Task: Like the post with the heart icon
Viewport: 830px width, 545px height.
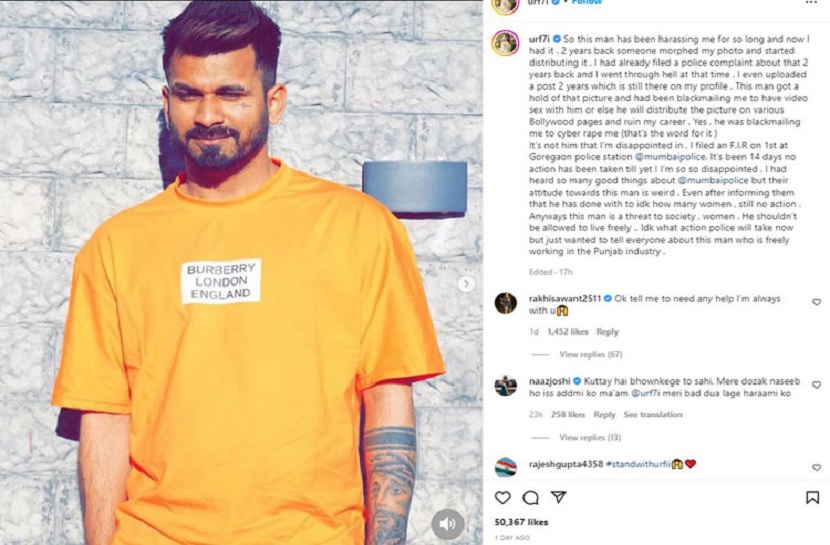Action: [x=502, y=497]
